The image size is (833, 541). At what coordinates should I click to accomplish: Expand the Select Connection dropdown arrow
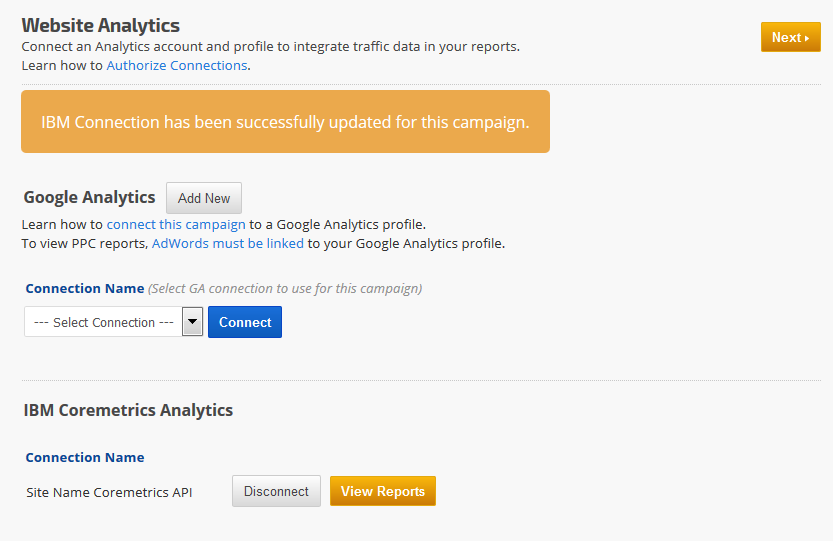193,322
